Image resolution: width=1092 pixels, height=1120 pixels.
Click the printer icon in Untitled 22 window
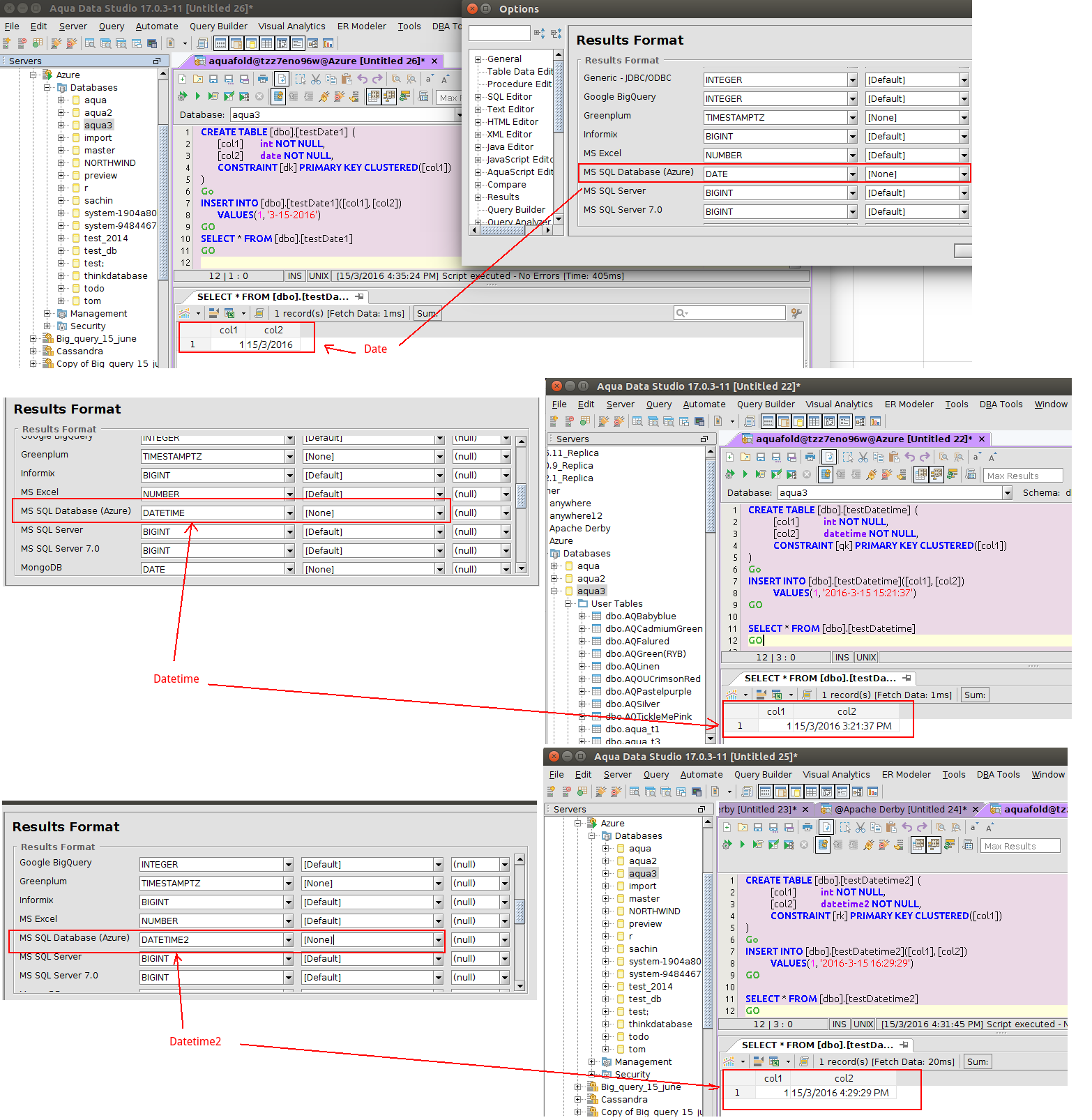point(810,457)
